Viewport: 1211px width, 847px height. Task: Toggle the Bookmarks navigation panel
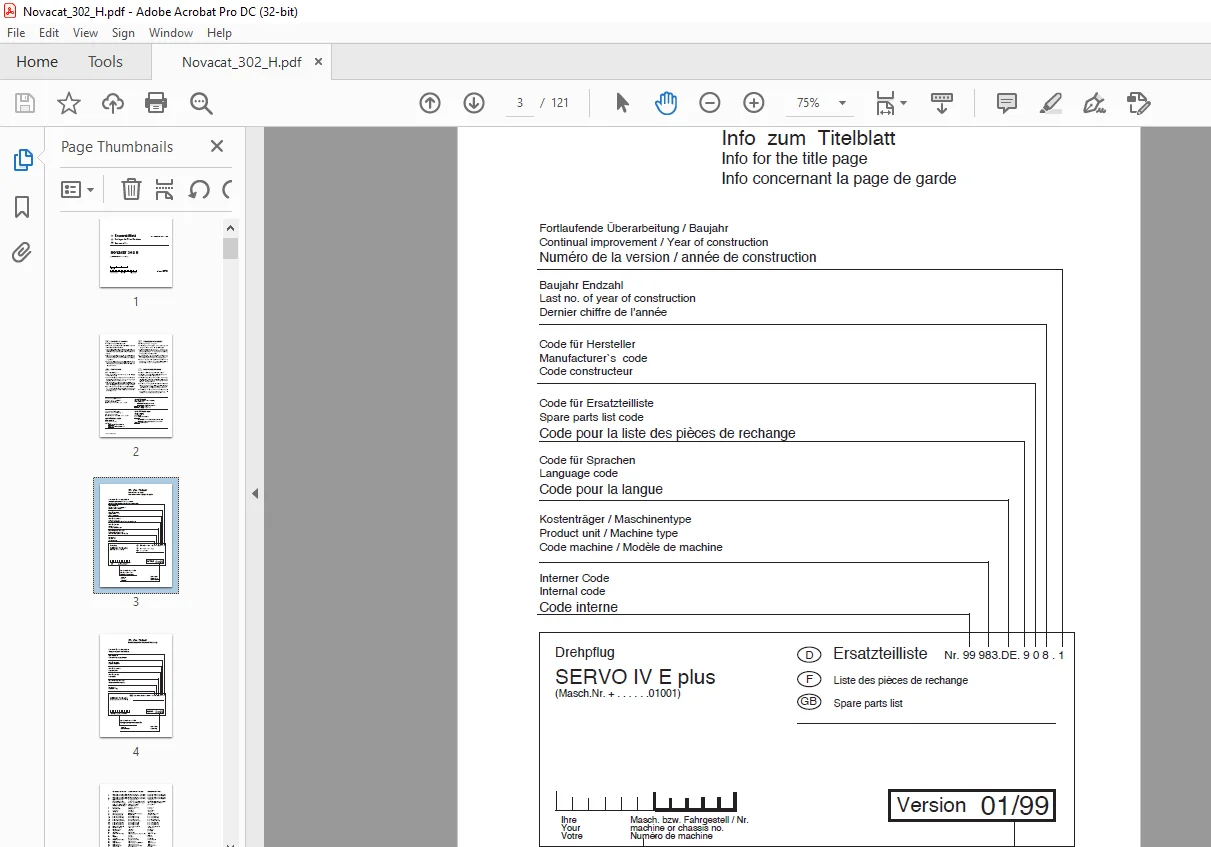(x=22, y=207)
